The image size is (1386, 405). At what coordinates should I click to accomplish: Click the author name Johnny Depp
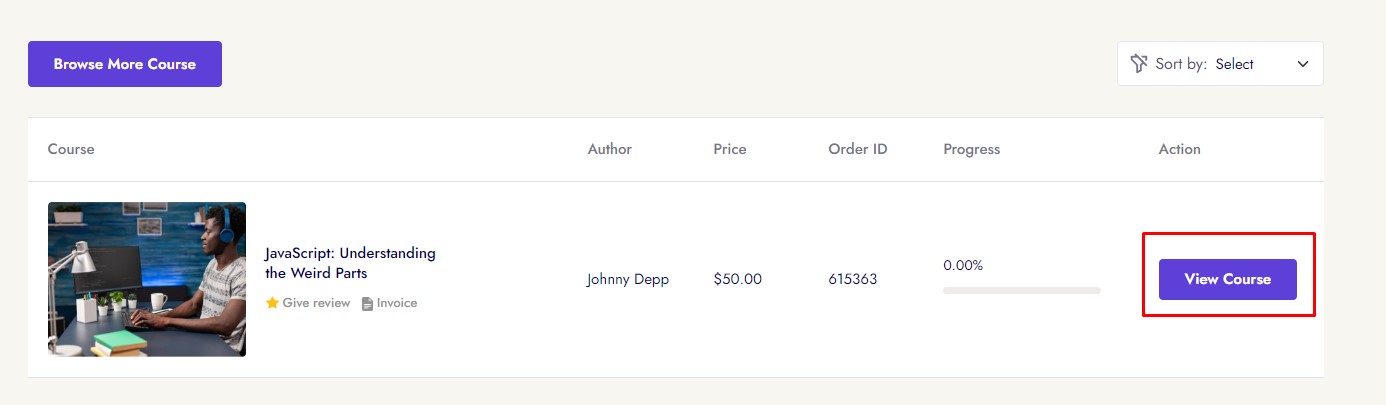coord(628,279)
